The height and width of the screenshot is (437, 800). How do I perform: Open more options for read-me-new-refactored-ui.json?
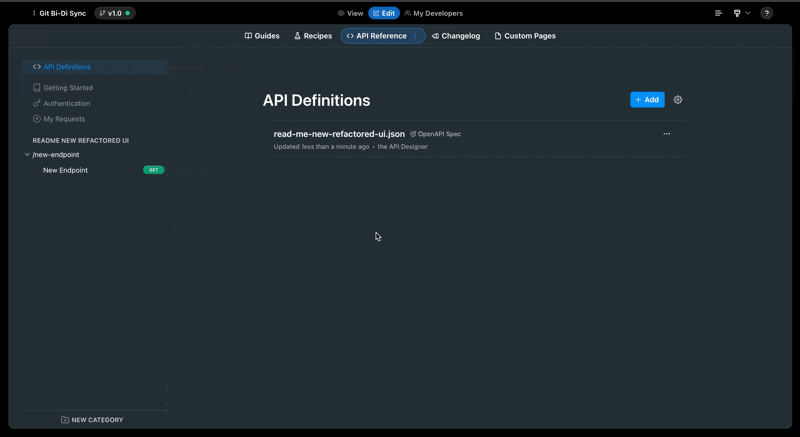point(666,134)
